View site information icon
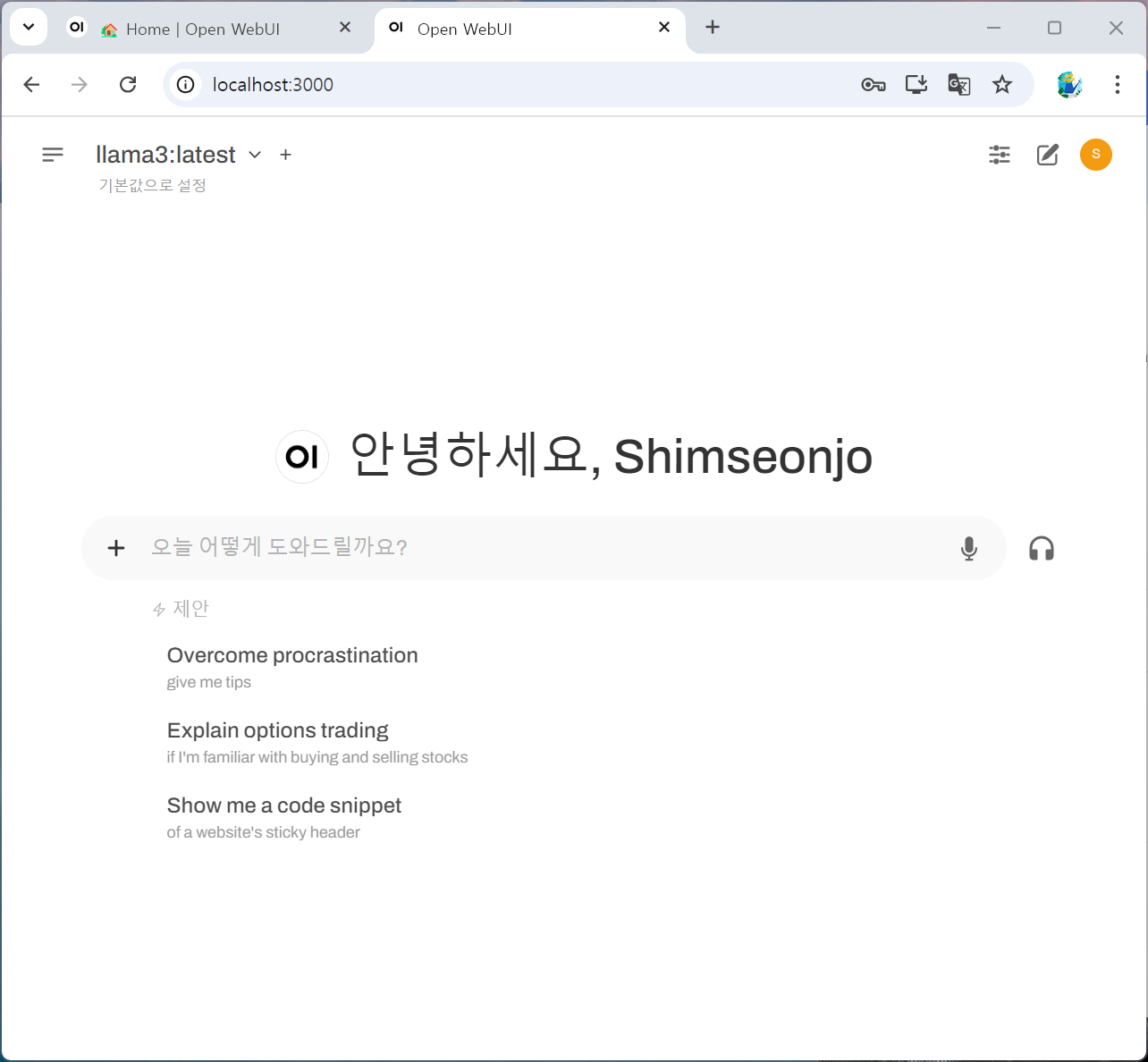1148x1062 pixels. [x=185, y=85]
